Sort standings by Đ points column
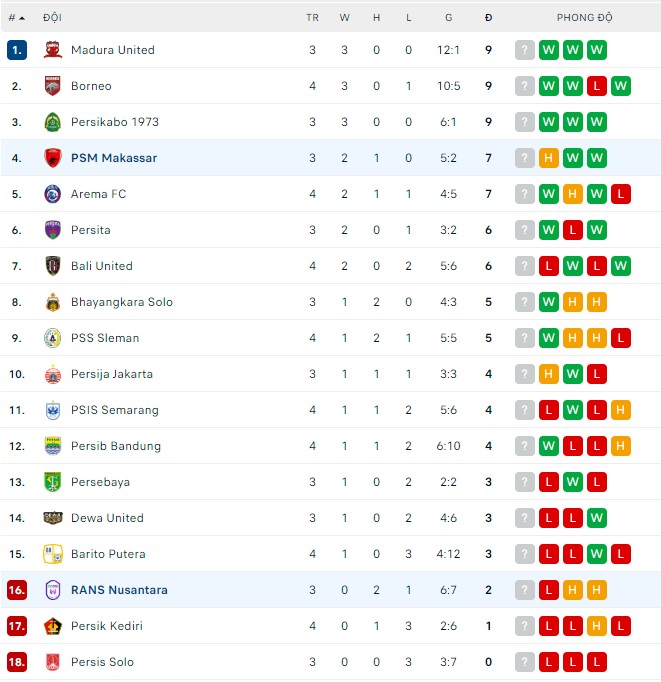Image resolution: width=661 pixels, height=682 pixels. 488,18
